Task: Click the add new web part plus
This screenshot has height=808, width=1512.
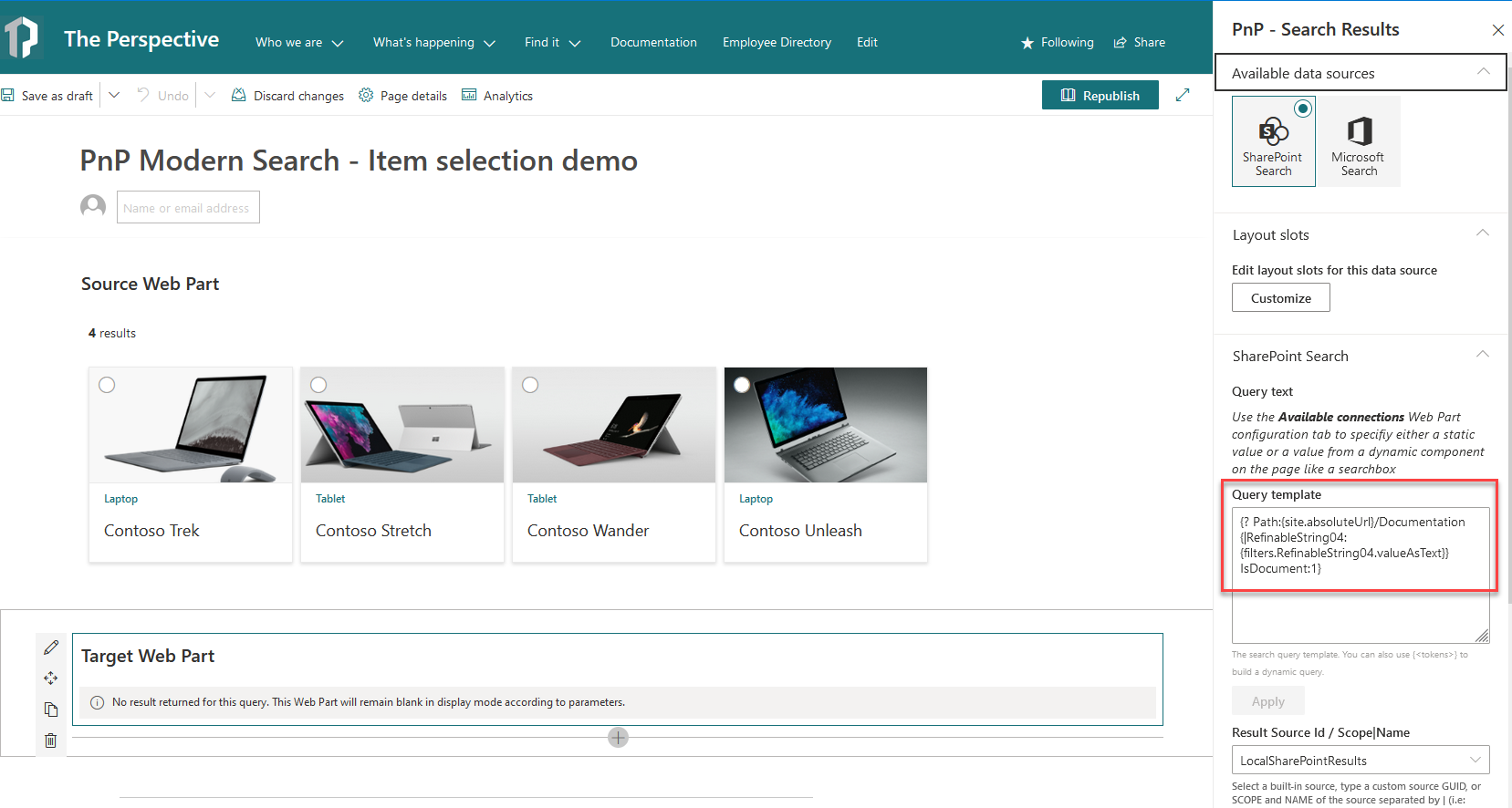Action: (618, 737)
